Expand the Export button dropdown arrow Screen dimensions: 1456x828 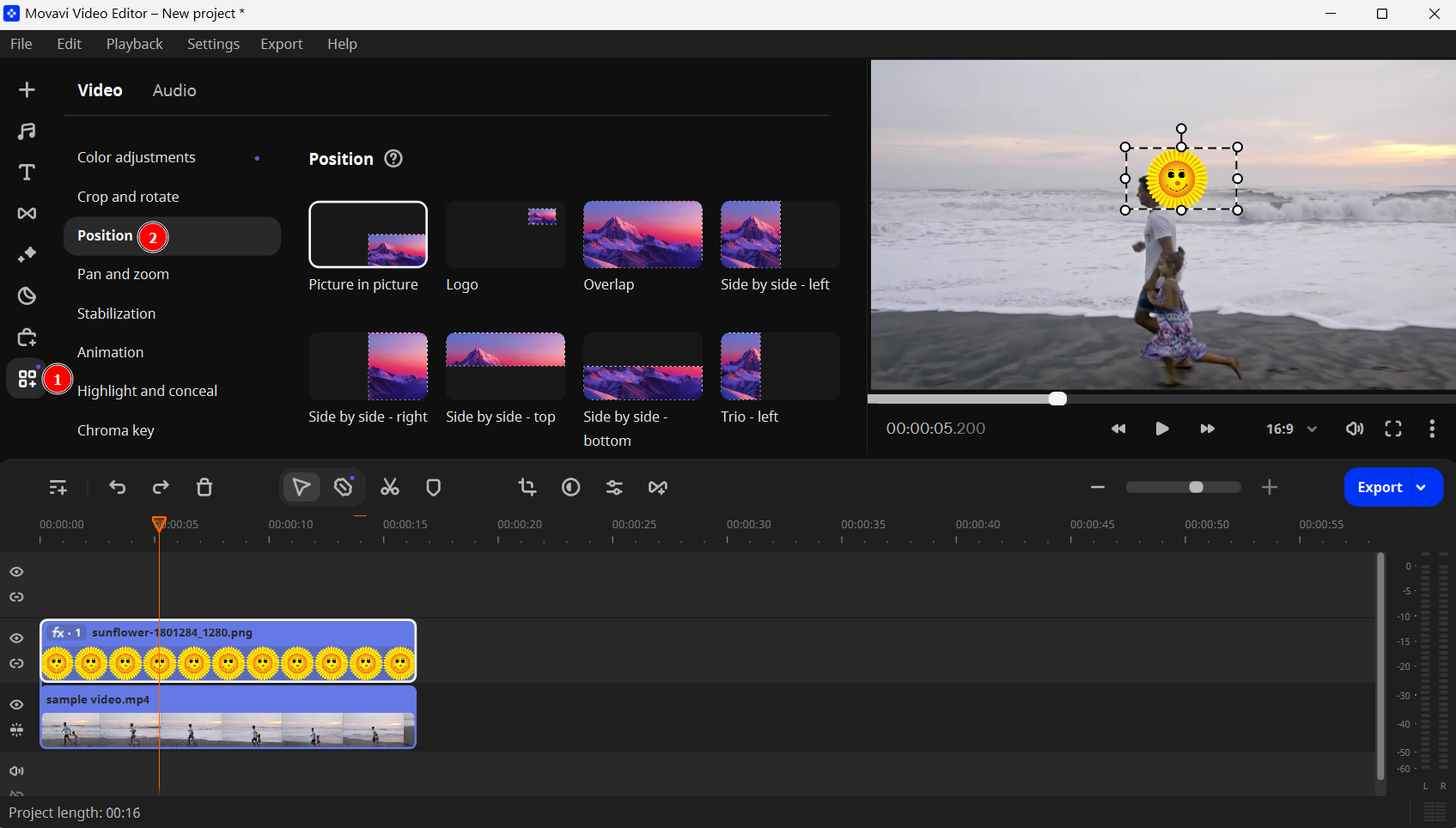pyautogui.click(x=1422, y=488)
